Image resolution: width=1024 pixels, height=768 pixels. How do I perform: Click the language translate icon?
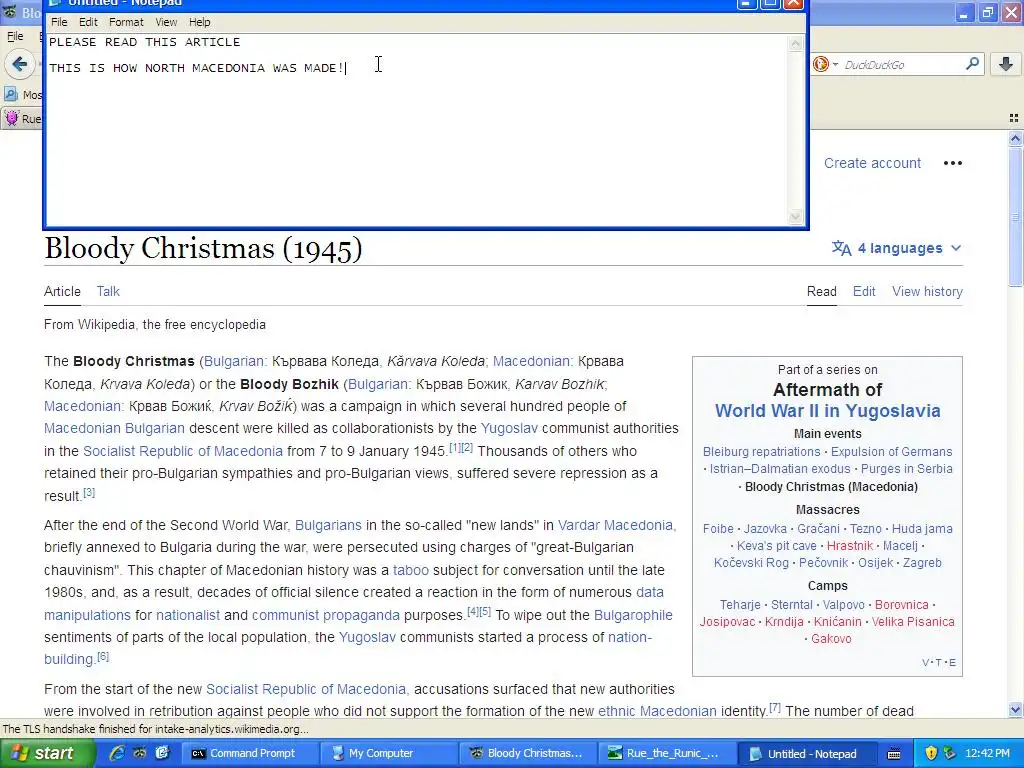pos(841,248)
